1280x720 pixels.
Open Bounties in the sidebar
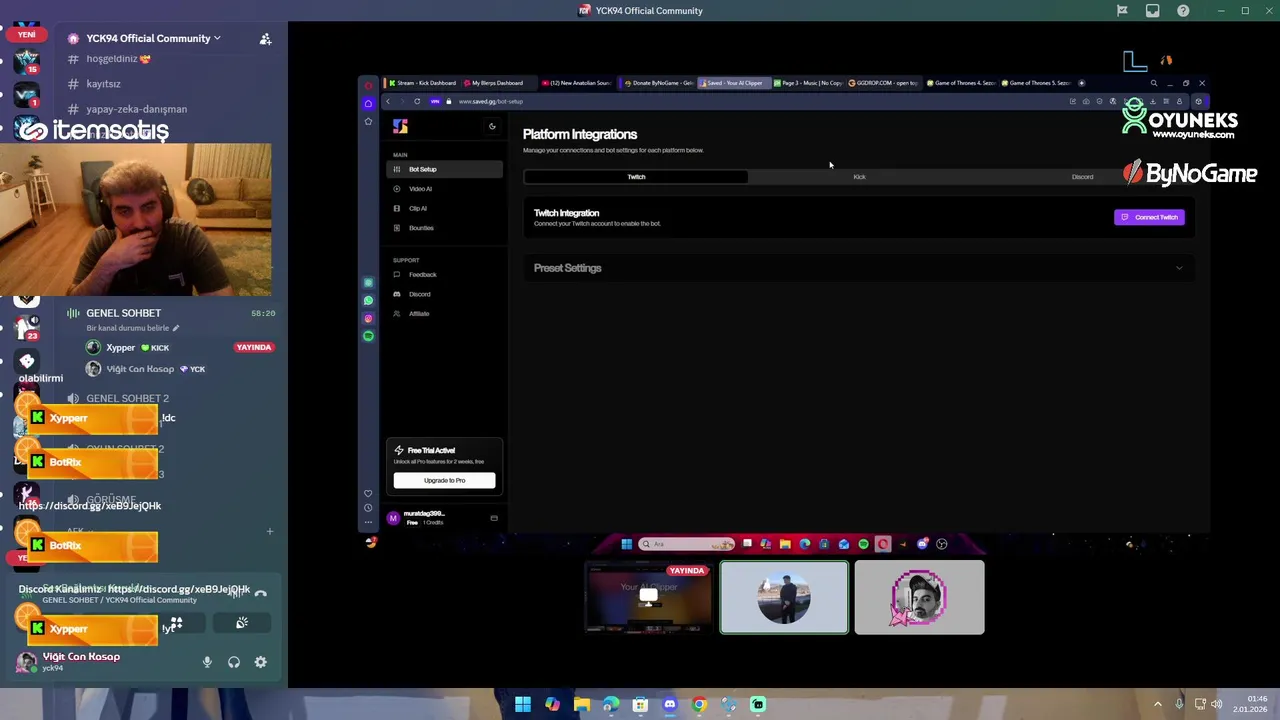point(444,228)
